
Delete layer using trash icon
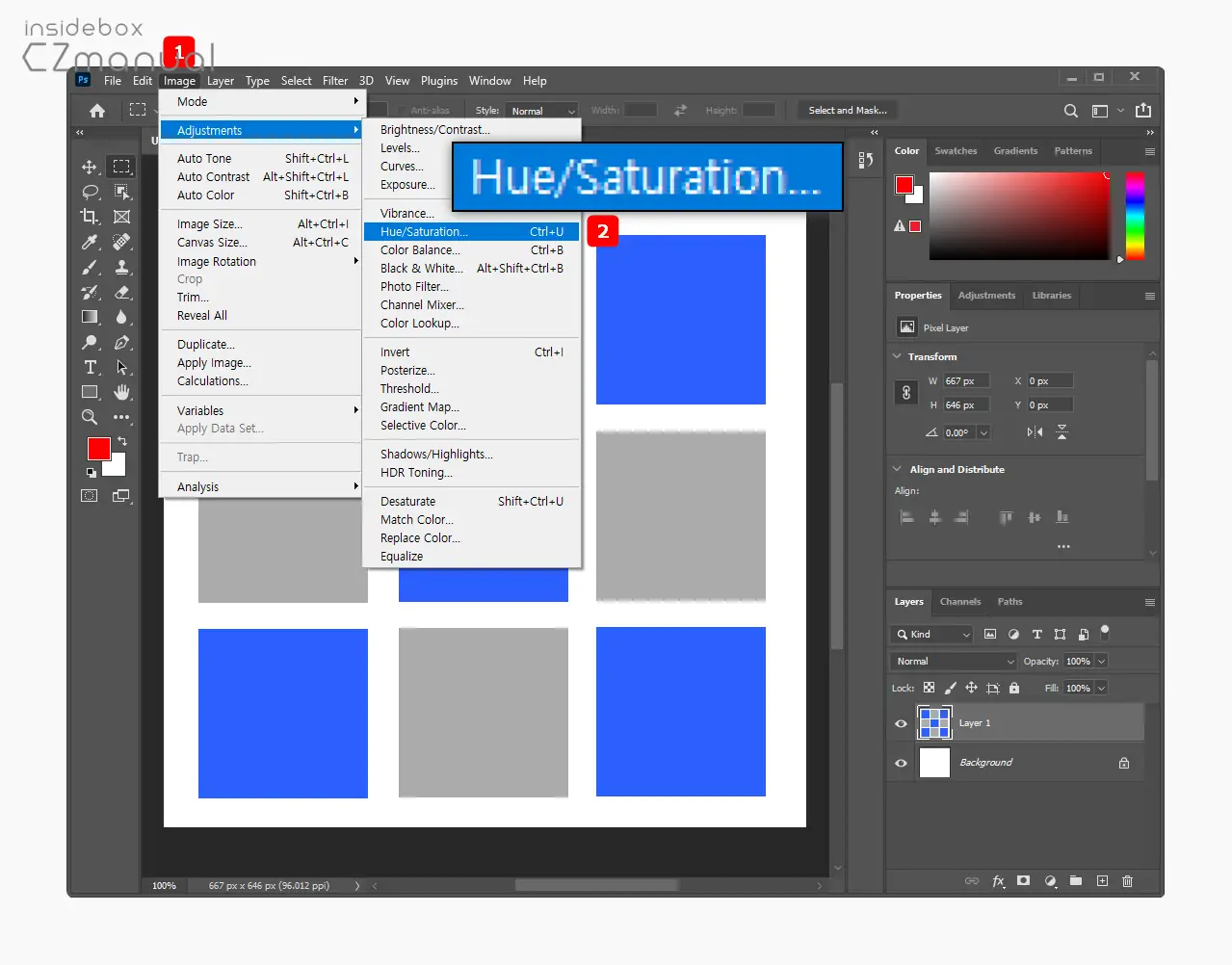click(x=1127, y=881)
